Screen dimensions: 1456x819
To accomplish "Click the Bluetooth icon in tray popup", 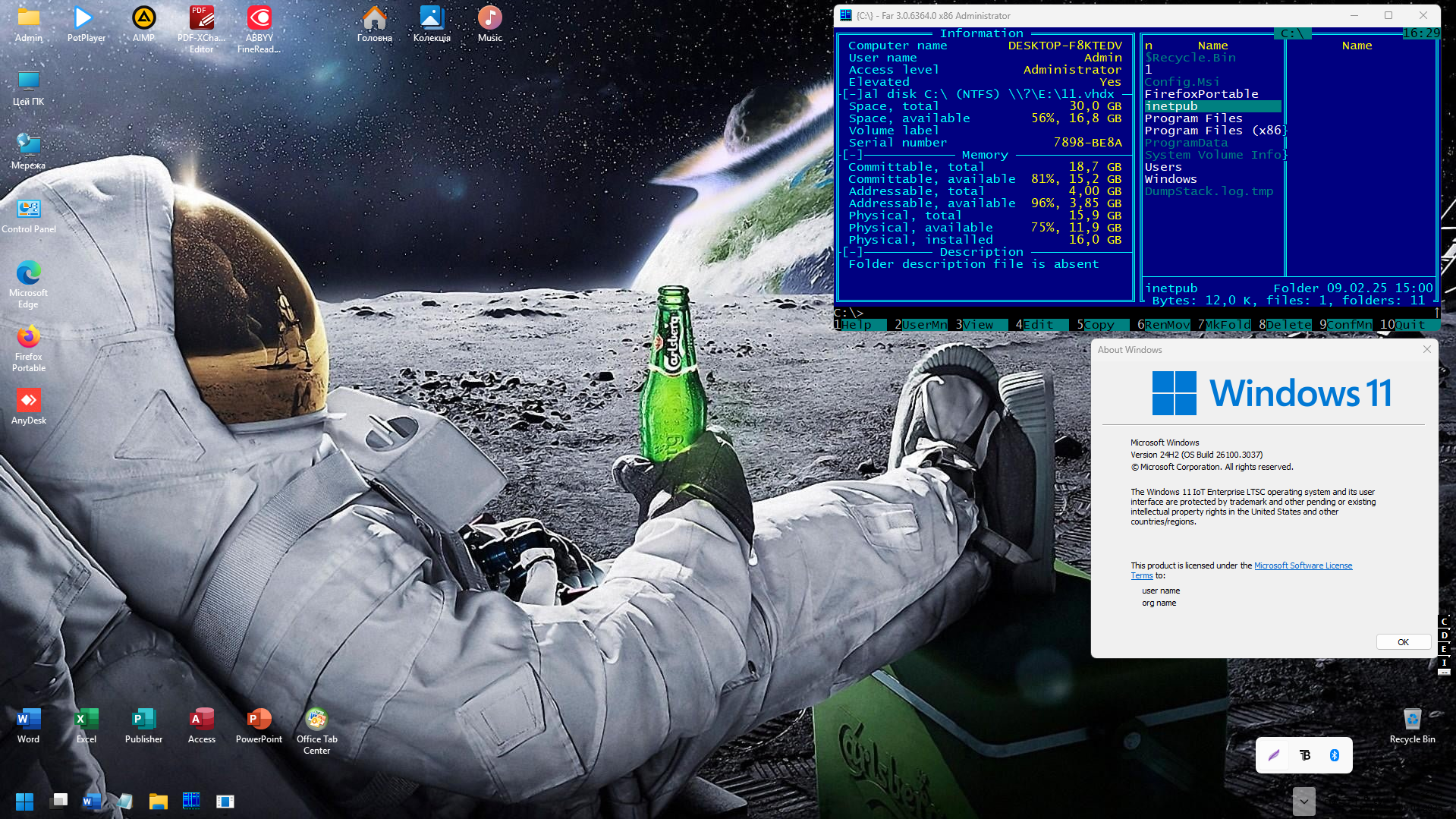I will point(1334,755).
